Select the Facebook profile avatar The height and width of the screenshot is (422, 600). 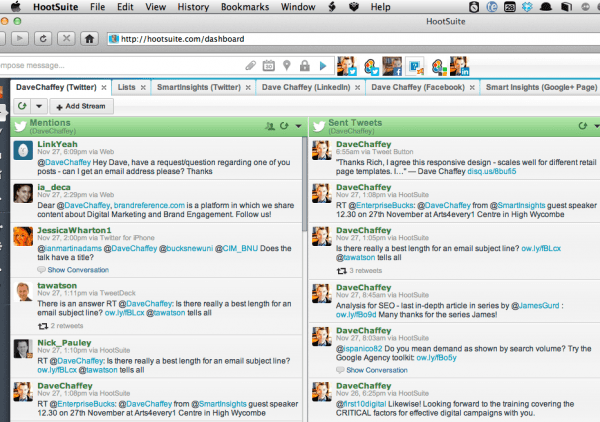(392, 66)
